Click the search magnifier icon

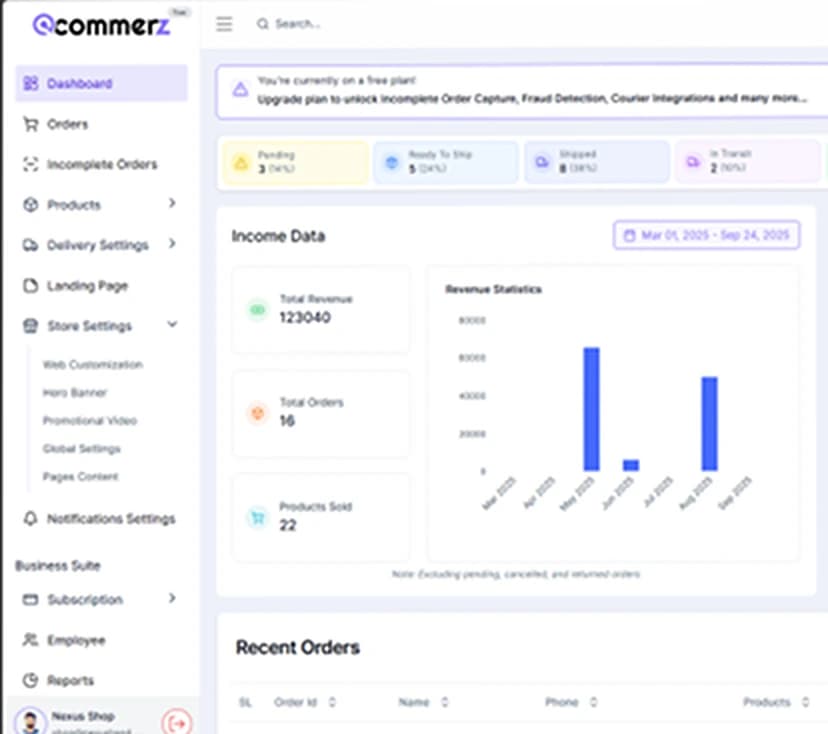coord(262,24)
